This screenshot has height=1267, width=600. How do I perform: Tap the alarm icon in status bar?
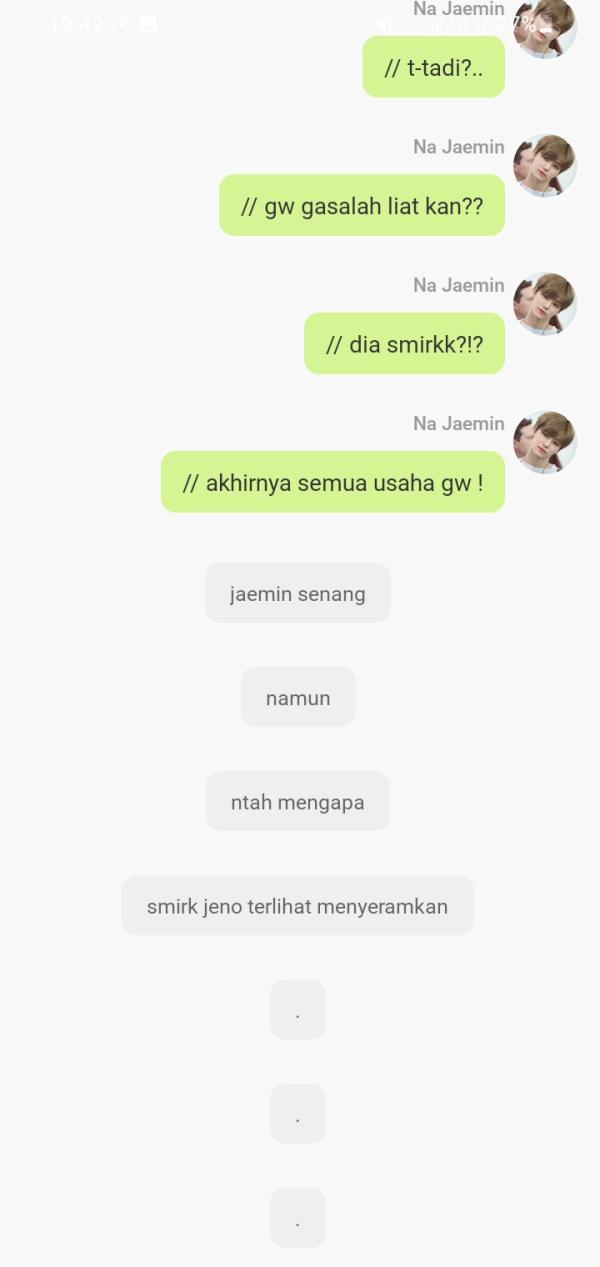tap(123, 25)
